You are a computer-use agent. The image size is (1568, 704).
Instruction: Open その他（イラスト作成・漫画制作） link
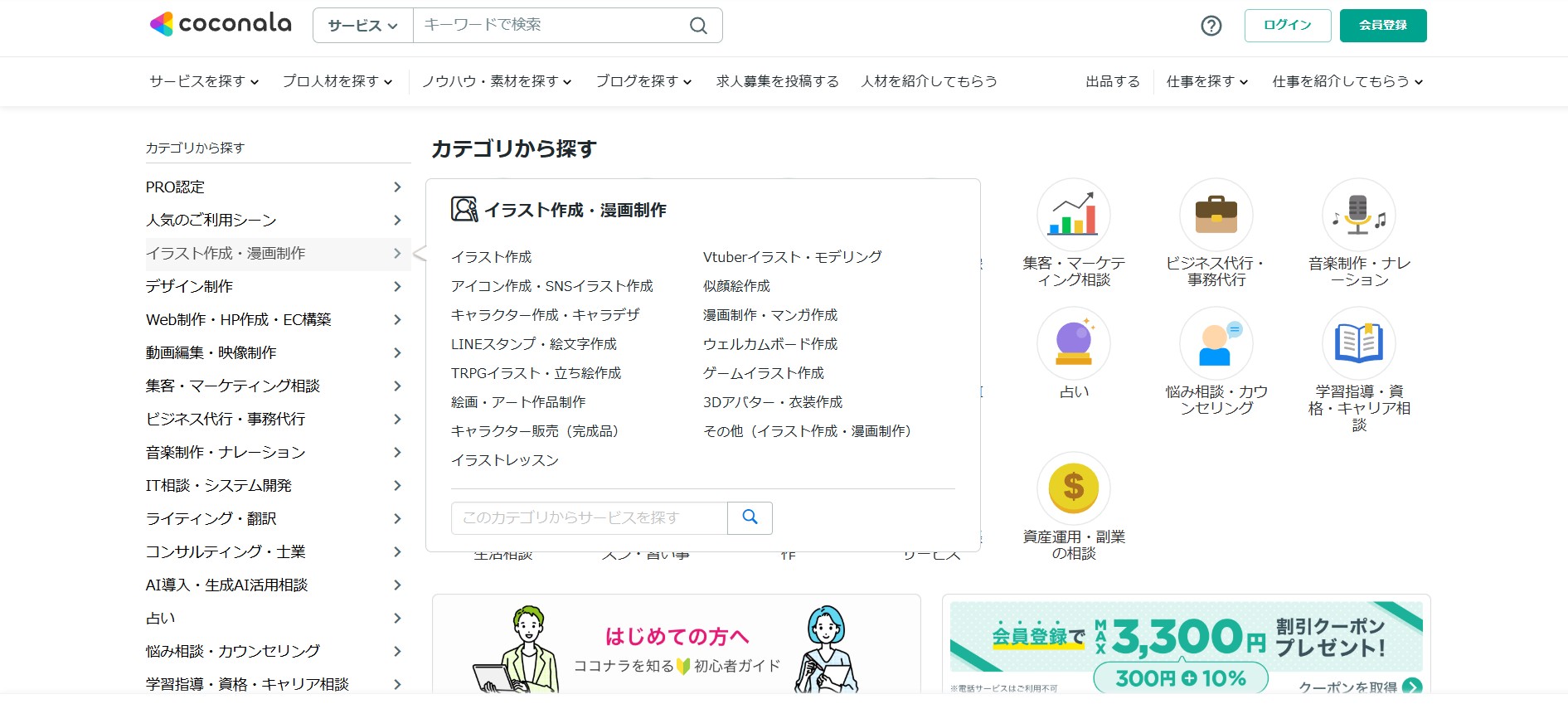[808, 431]
